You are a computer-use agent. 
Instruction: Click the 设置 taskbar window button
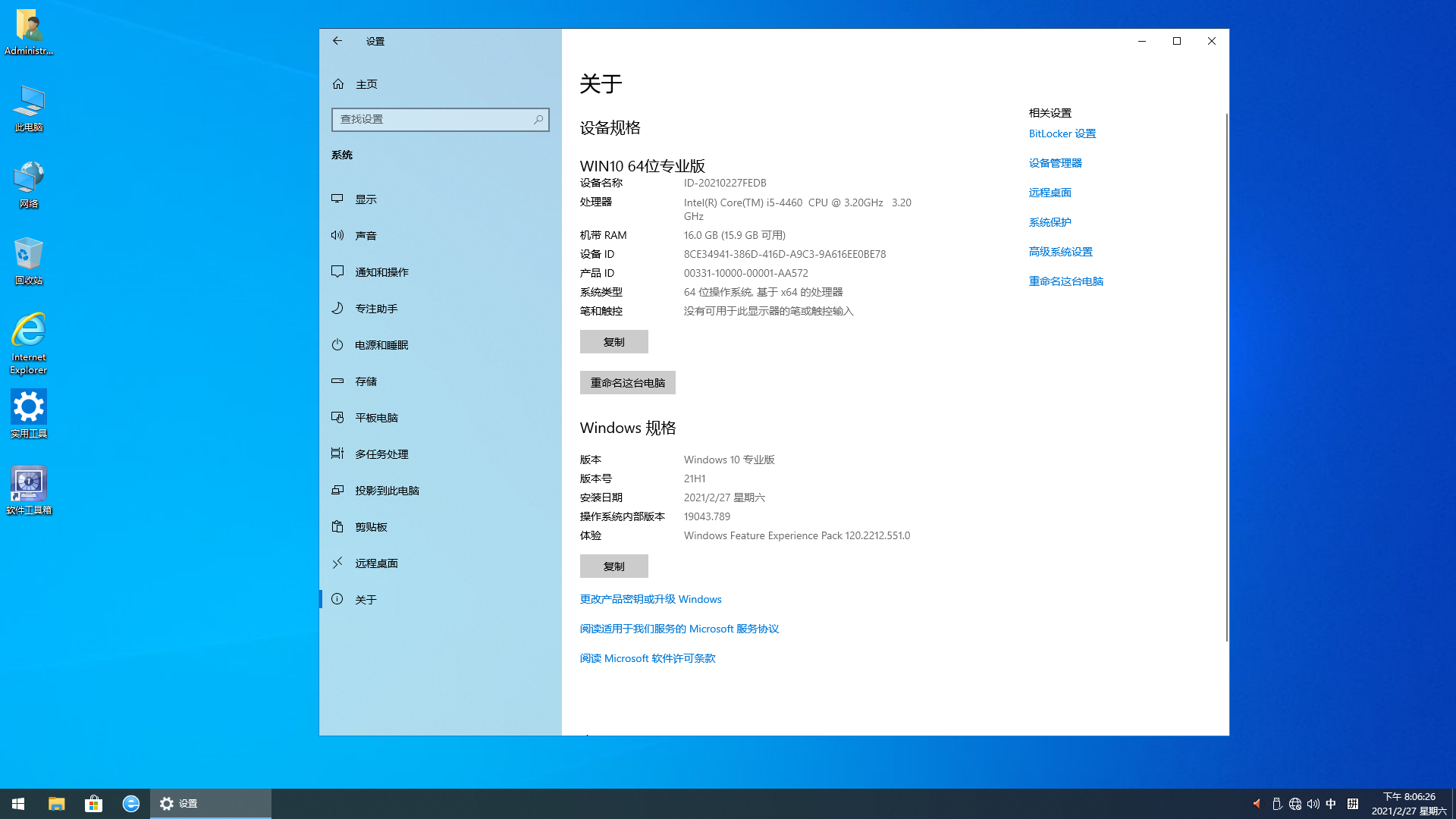[211, 804]
